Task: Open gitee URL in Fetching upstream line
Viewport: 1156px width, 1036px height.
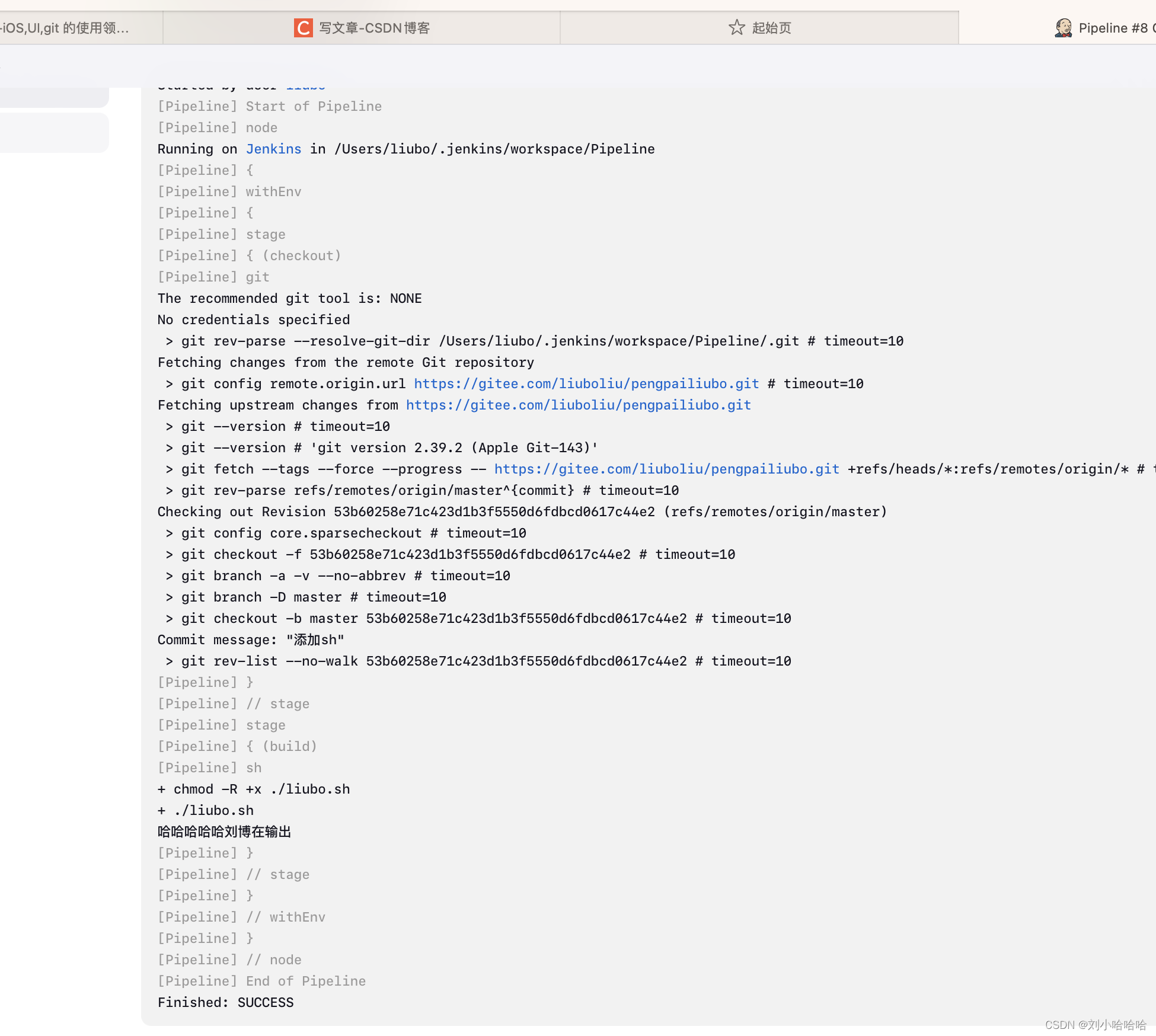Action: (x=579, y=405)
